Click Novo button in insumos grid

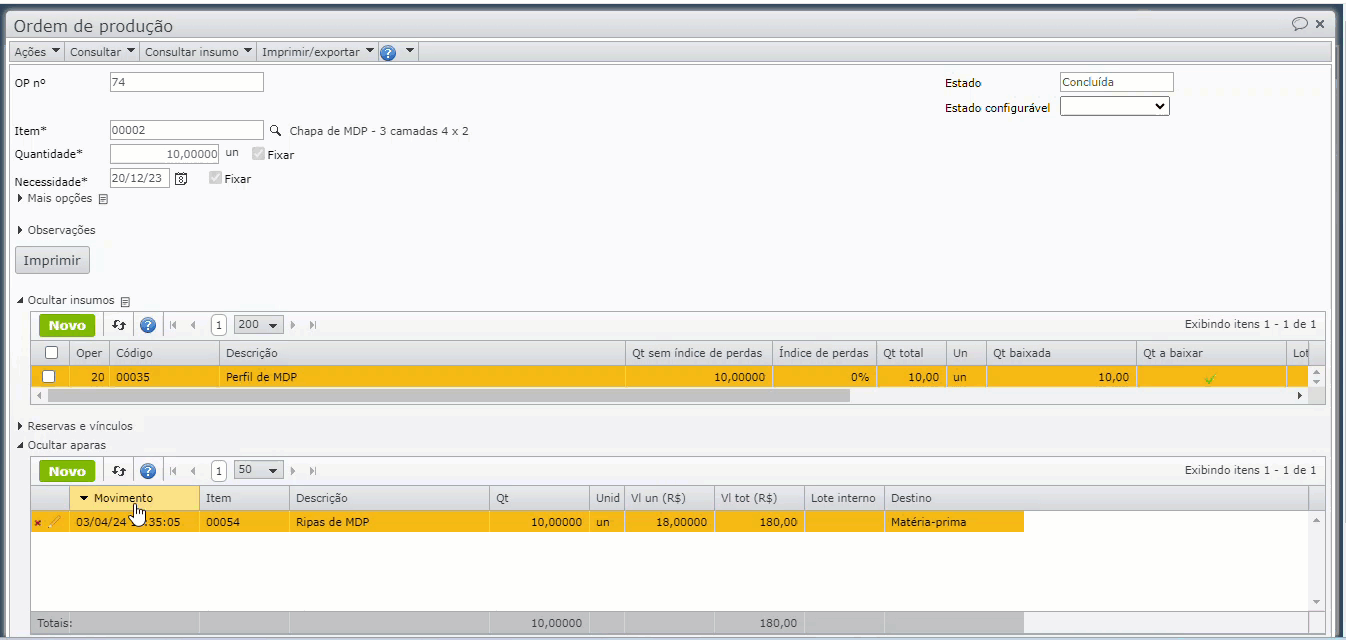click(67, 325)
